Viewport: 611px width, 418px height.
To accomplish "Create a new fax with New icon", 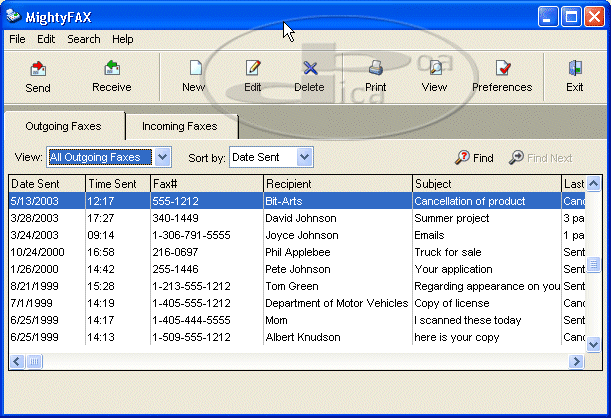I will tap(194, 75).
